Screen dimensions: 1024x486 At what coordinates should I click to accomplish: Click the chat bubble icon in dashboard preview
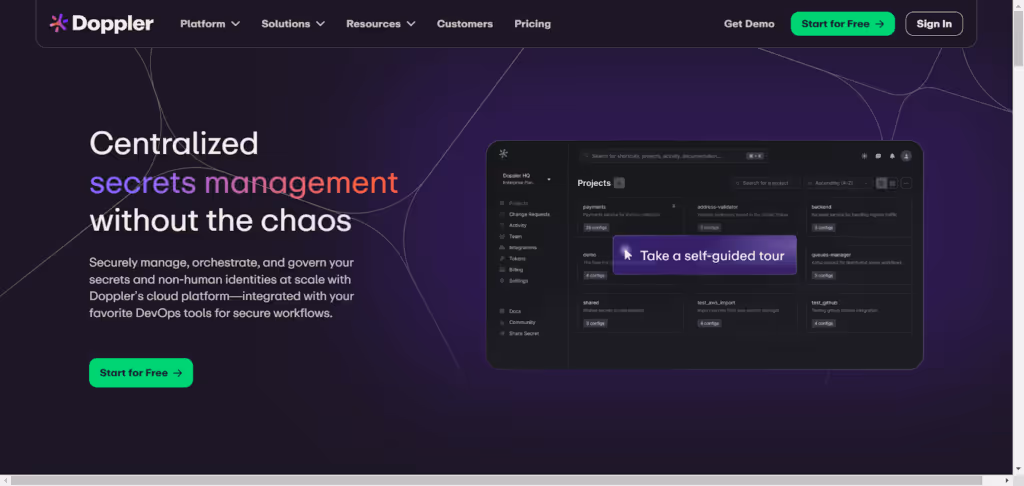(878, 156)
